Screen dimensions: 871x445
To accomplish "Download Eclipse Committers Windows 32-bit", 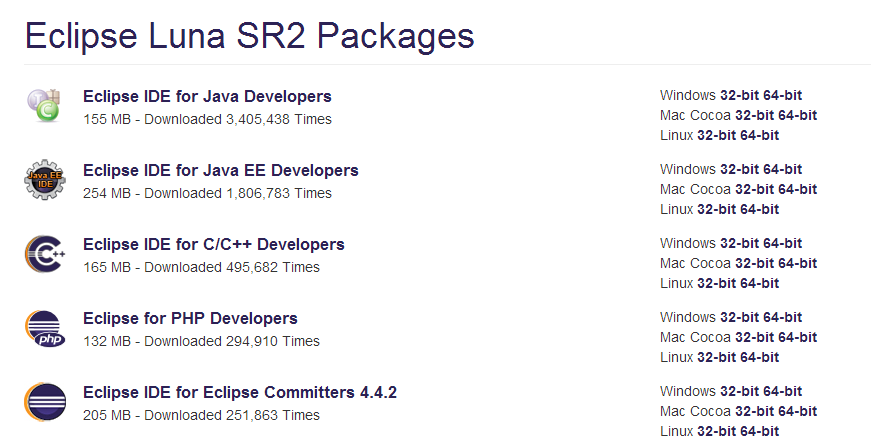I will pyautogui.click(x=739, y=391).
